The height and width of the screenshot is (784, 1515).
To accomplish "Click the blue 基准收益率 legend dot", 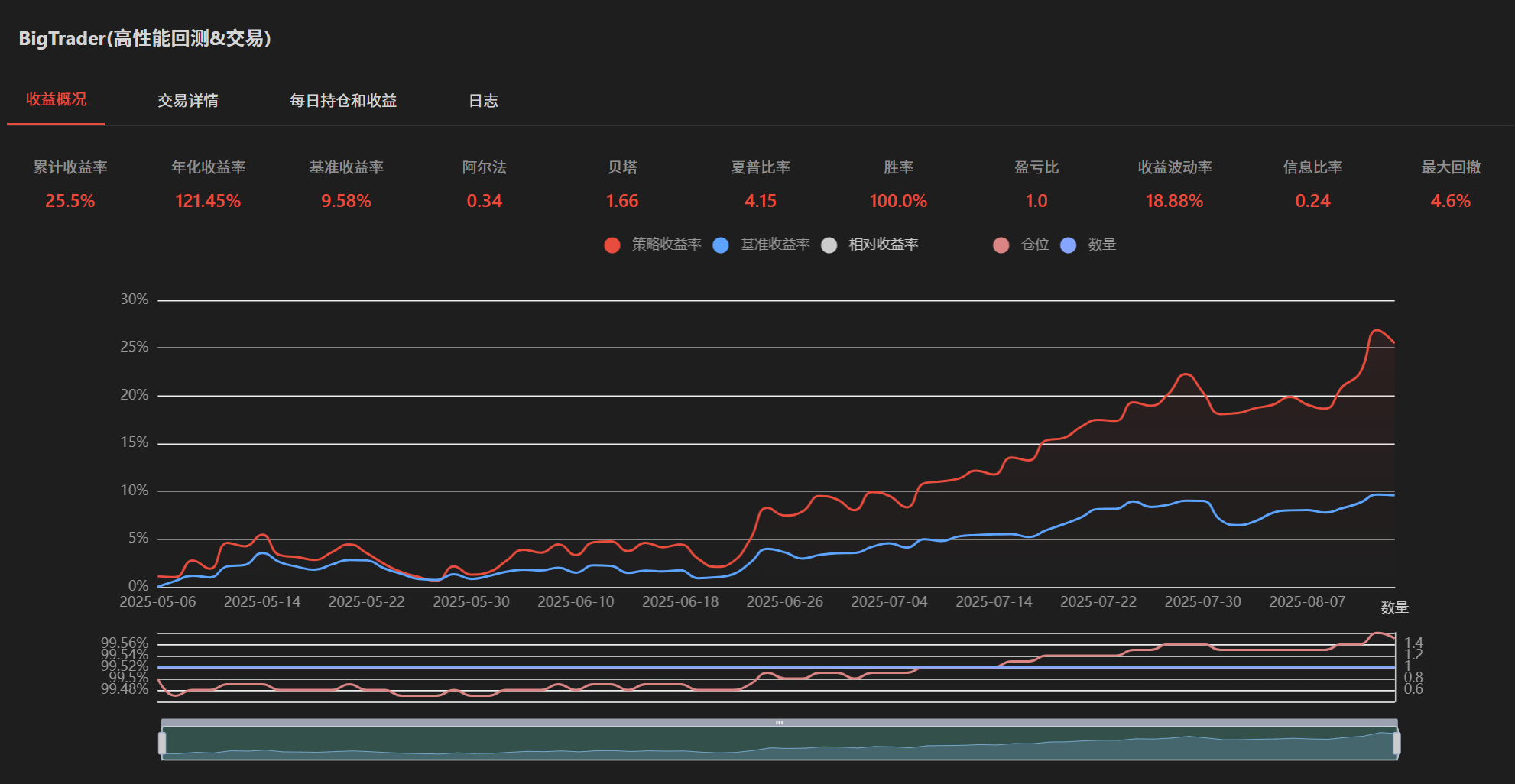I will click(720, 245).
